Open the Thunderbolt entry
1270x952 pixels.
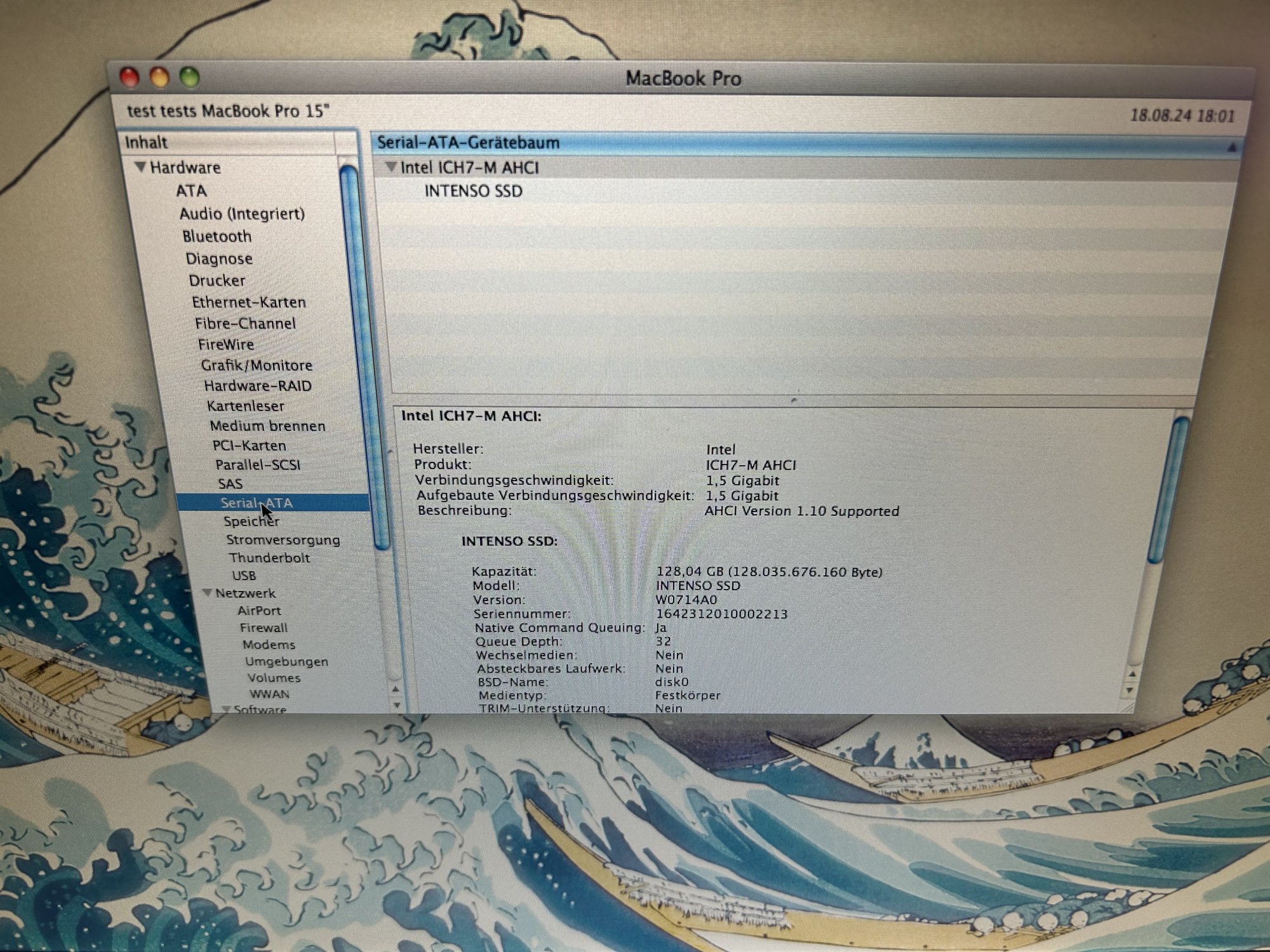pos(269,558)
